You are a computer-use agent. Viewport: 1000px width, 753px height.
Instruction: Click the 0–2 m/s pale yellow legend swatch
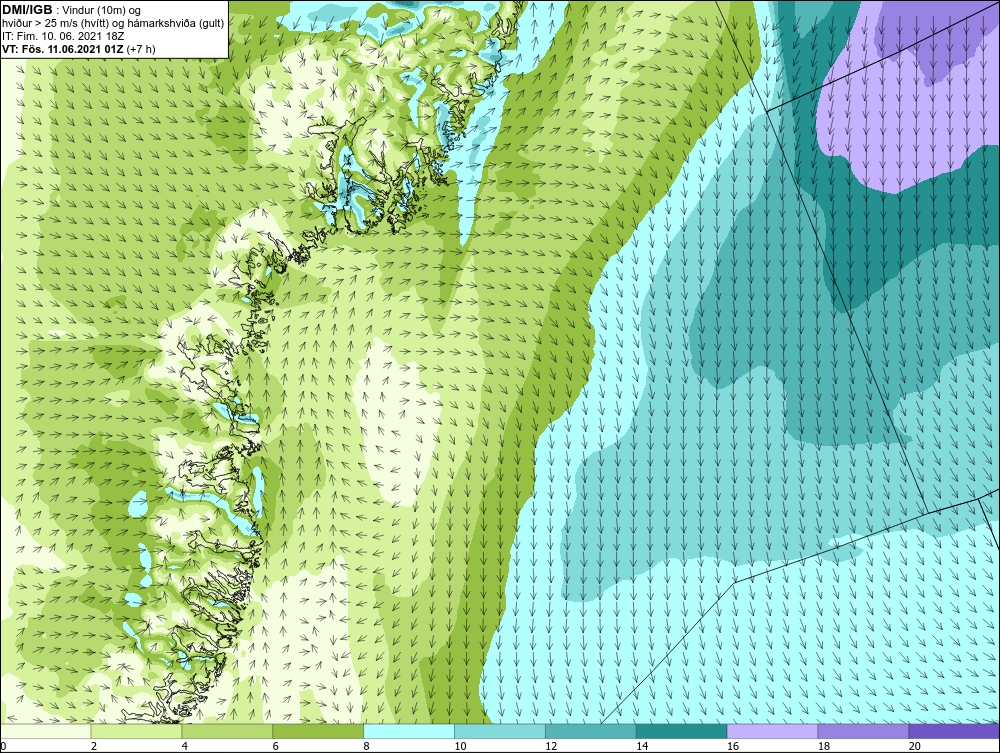pyautogui.click(x=46, y=731)
